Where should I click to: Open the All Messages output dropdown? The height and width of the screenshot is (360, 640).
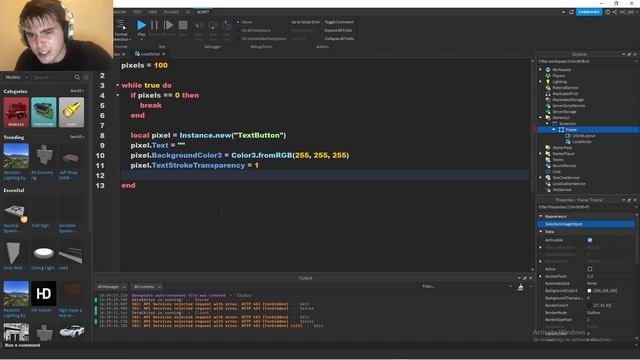click(x=111, y=287)
